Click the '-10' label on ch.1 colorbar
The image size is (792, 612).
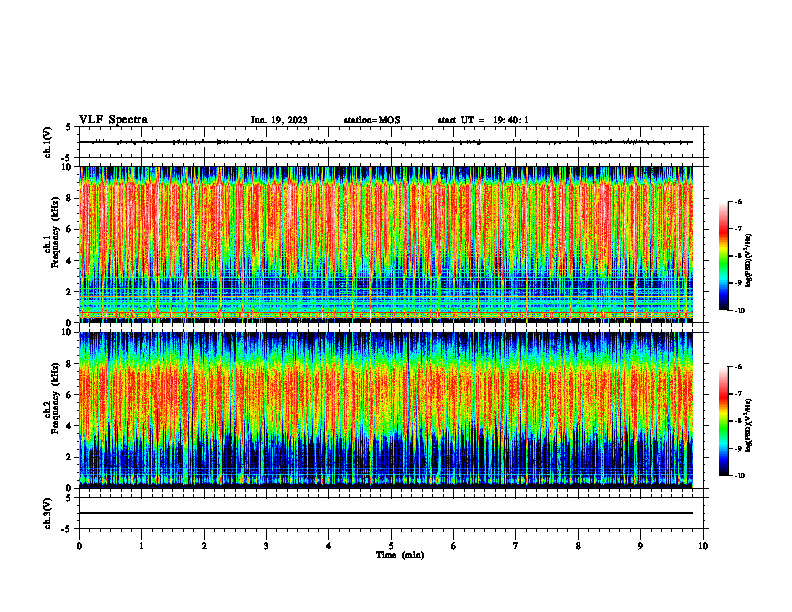739,311
